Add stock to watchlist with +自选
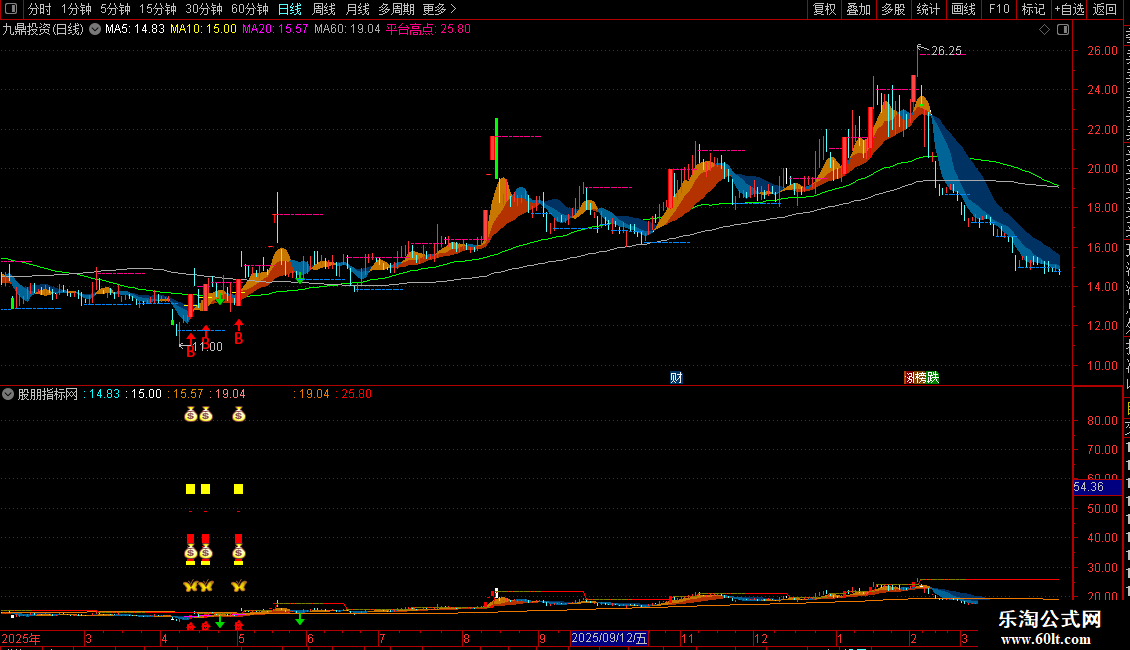The height and width of the screenshot is (650, 1130). click(1069, 9)
